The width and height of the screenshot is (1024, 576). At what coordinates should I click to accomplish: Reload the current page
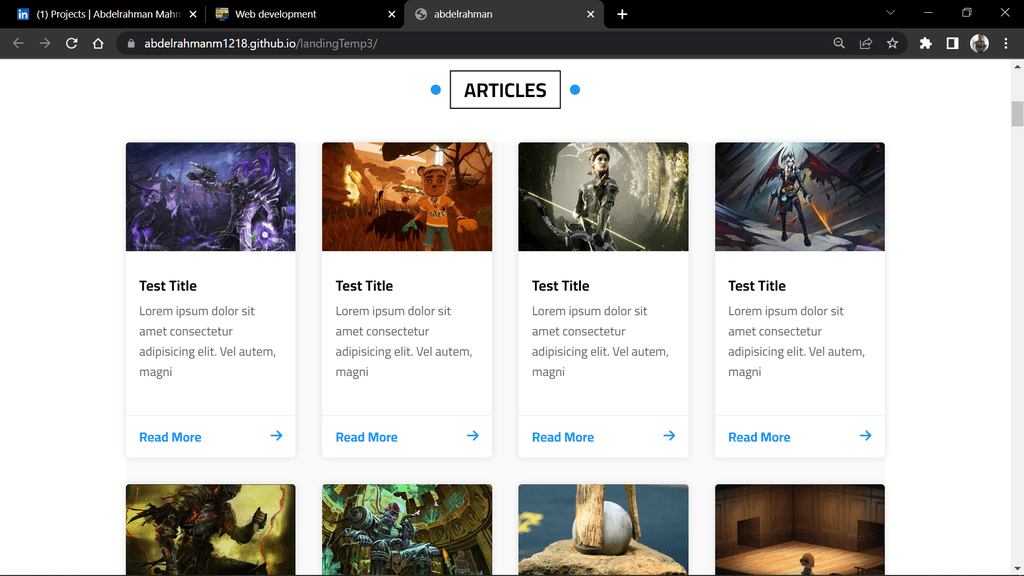71,43
